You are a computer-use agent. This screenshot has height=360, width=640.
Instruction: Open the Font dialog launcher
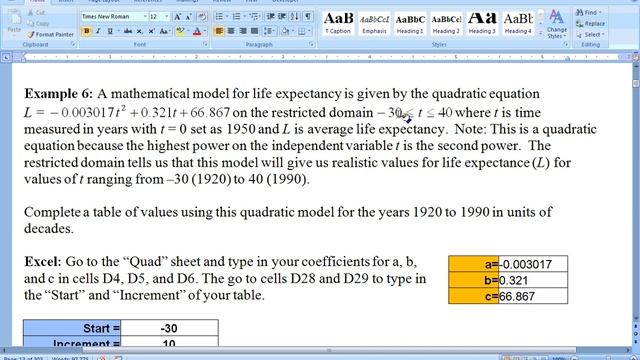(205, 44)
